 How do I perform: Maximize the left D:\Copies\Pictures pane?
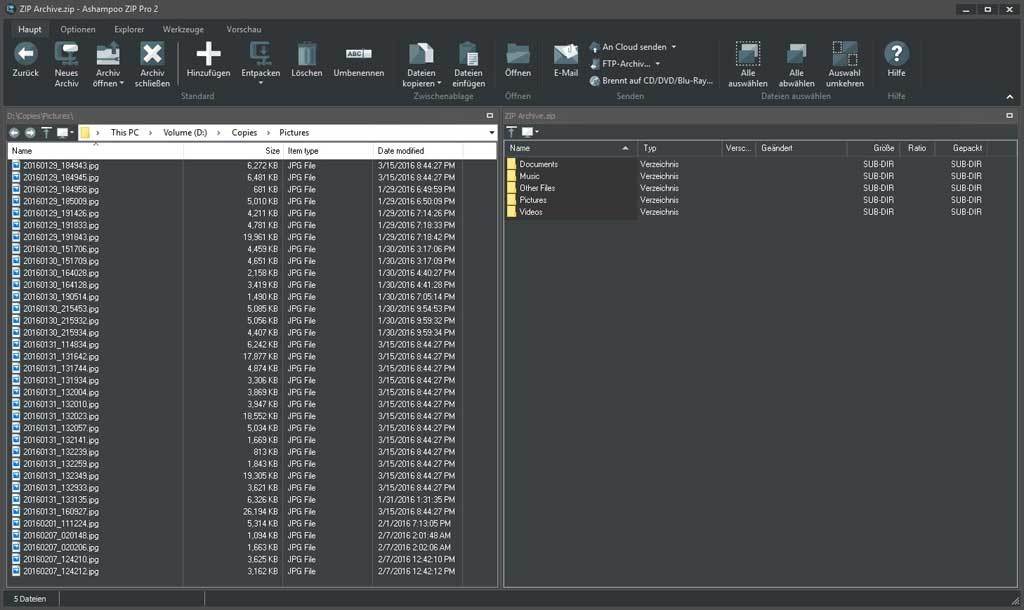490,116
